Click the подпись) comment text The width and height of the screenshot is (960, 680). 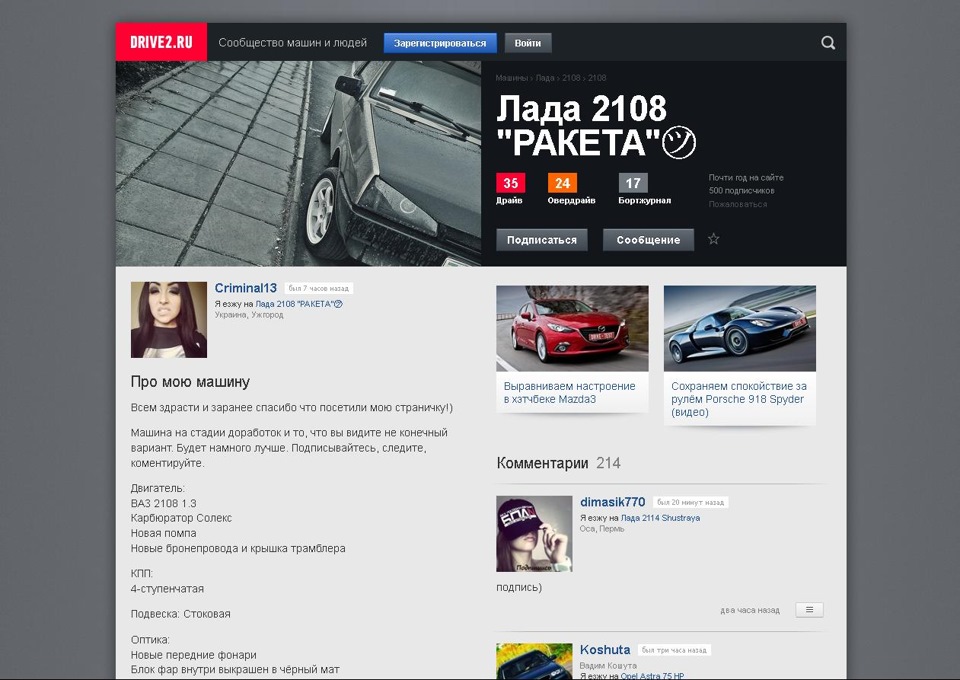click(519, 588)
